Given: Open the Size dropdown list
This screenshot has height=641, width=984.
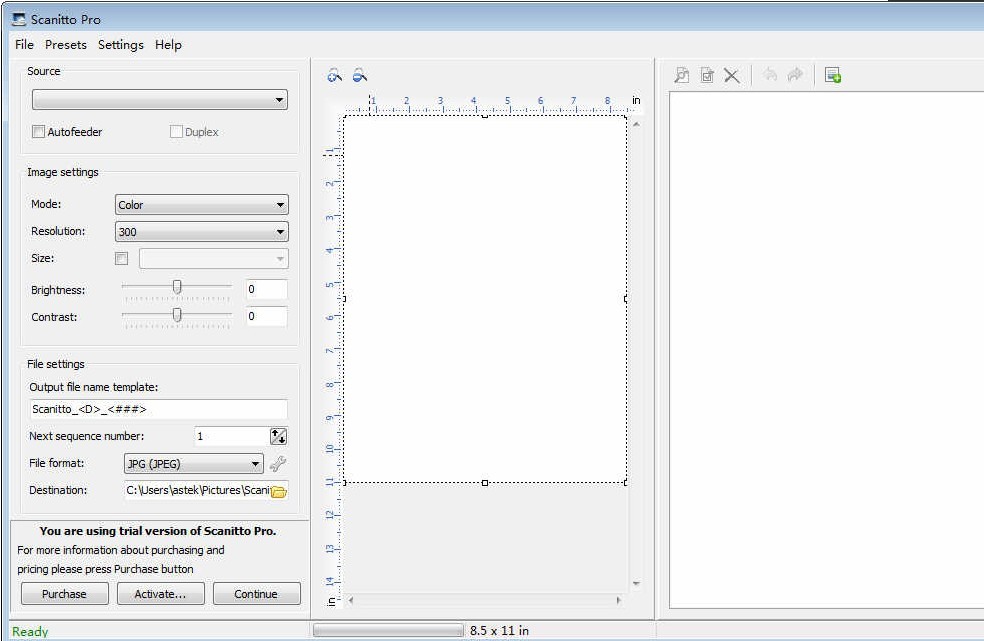Looking at the screenshot, I should 214,259.
